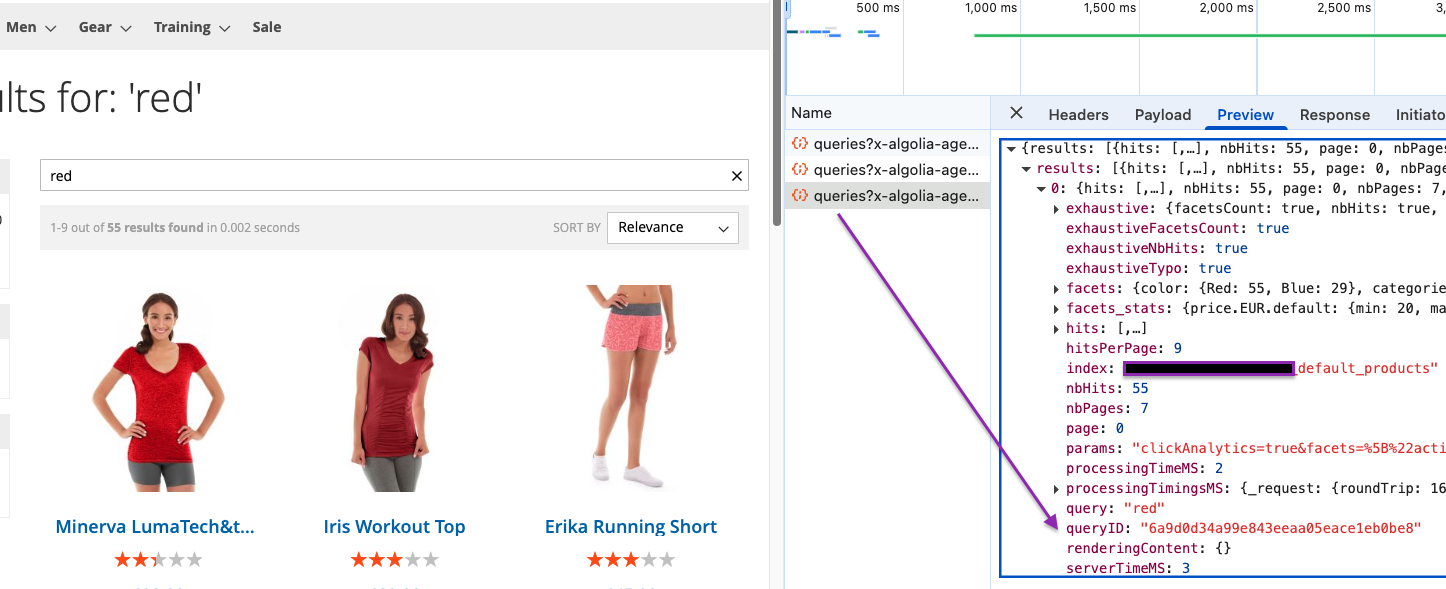The image size is (1446, 589).
Task: Select the first queries request entry
Action: 887,144
